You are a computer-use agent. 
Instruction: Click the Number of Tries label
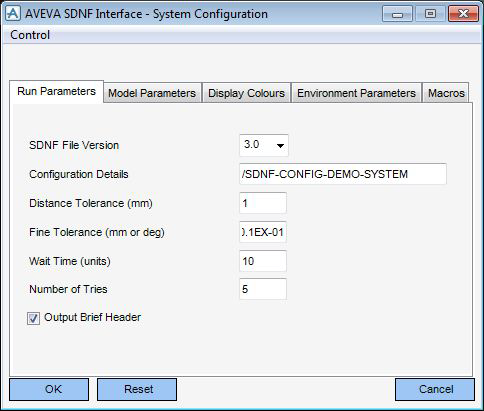pyautogui.click(x=68, y=289)
